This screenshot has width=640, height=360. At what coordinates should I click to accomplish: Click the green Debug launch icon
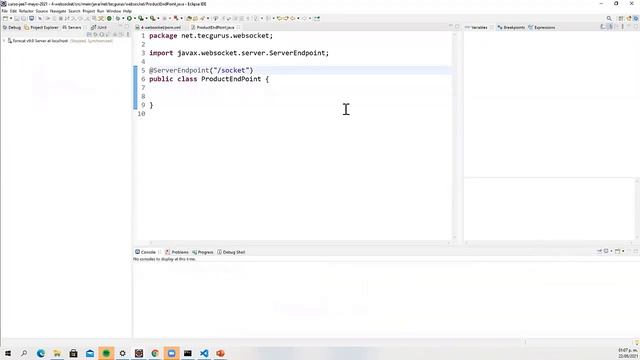click(118, 18)
